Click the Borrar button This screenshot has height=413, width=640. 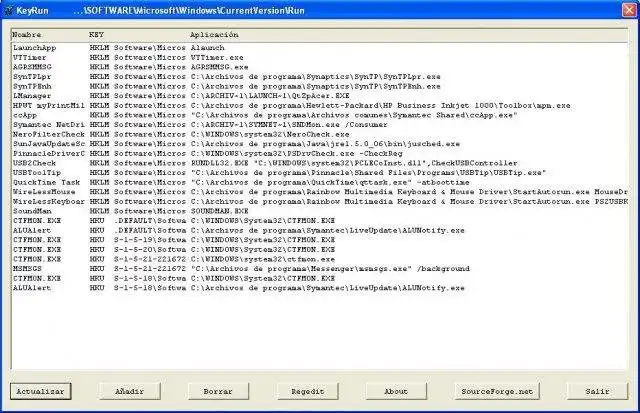[x=218, y=391]
